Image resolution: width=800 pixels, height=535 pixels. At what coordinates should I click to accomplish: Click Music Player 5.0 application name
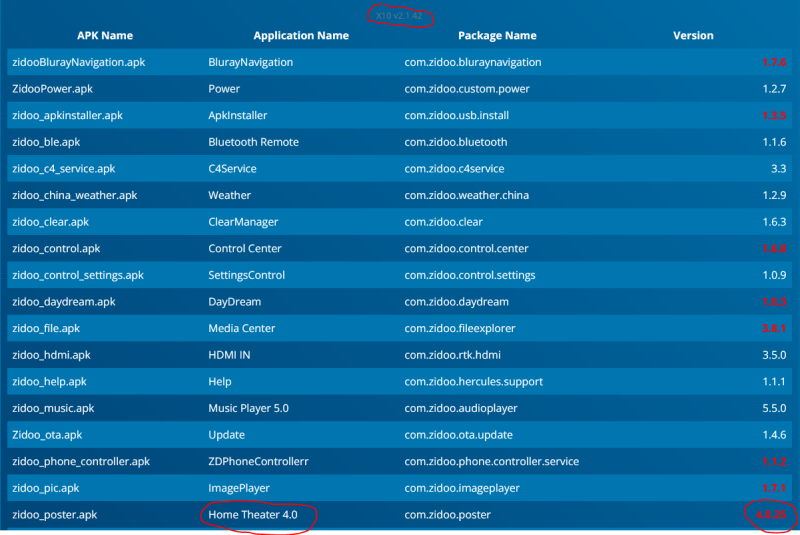tap(248, 408)
